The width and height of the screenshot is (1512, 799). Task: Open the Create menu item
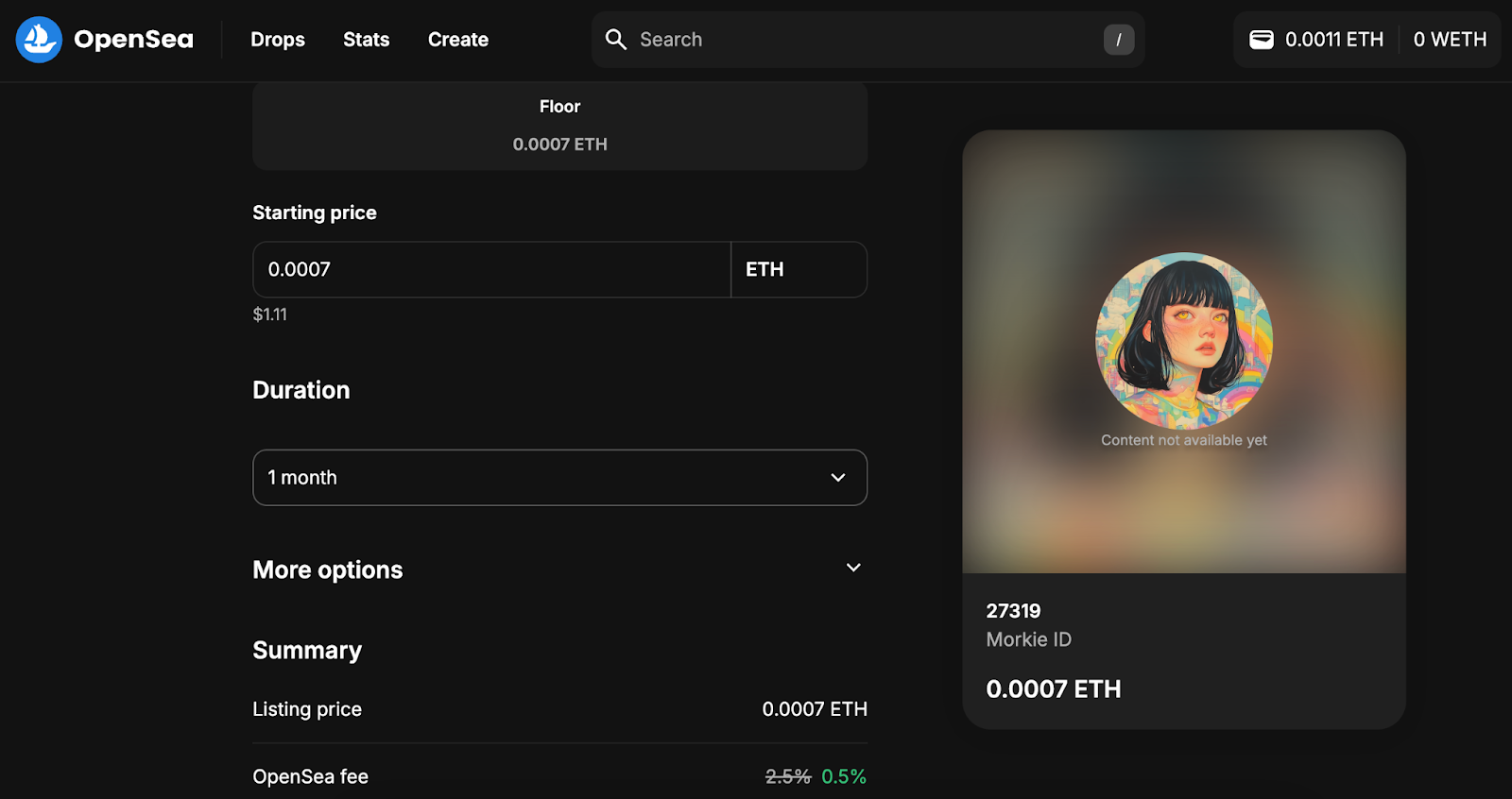point(458,40)
